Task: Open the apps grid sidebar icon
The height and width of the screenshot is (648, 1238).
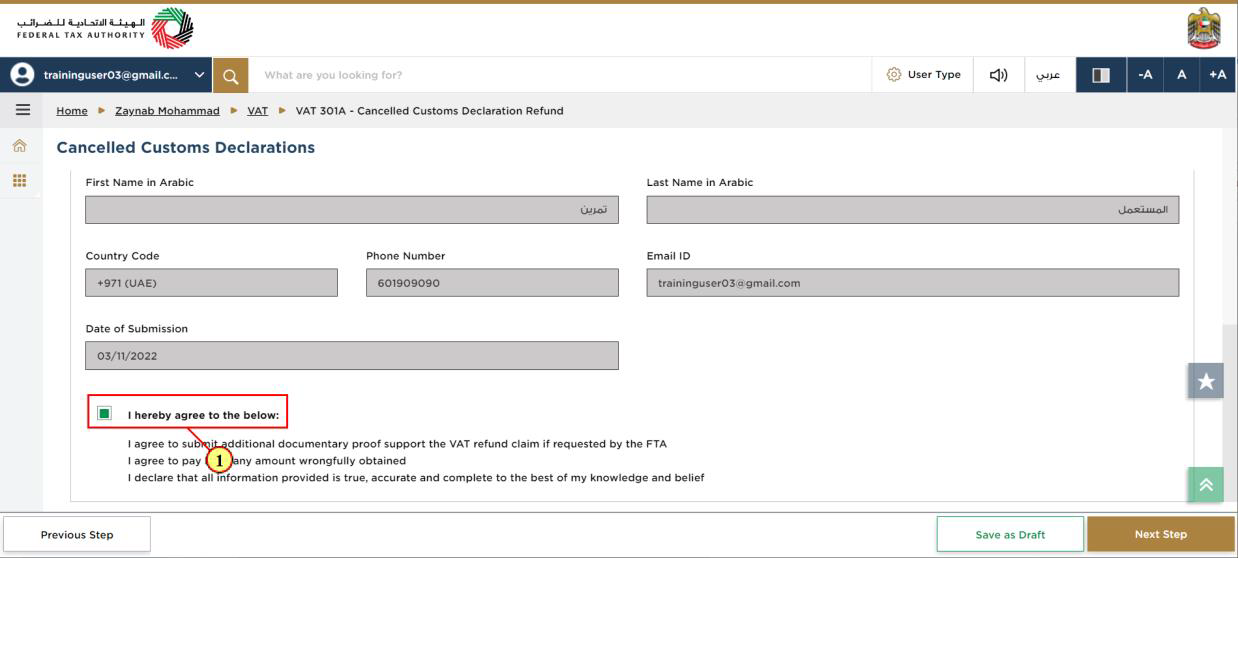Action: click(20, 181)
